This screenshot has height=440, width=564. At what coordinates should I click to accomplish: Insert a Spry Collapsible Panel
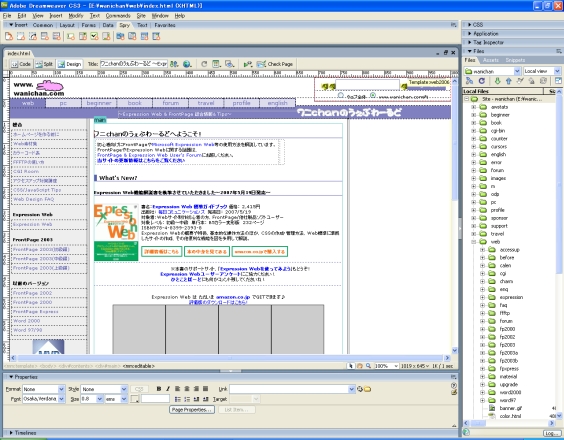[x=156, y=36]
